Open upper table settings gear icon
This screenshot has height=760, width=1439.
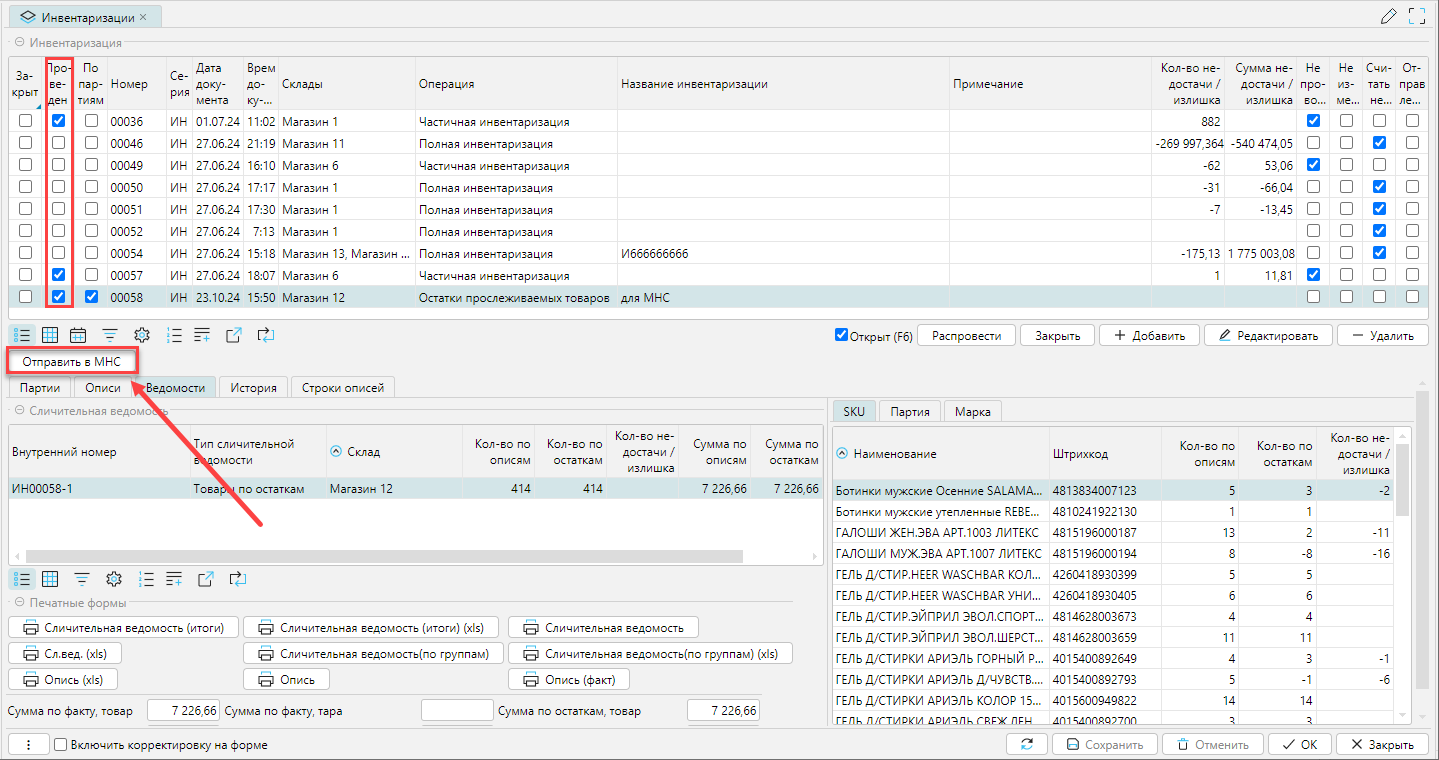142,336
